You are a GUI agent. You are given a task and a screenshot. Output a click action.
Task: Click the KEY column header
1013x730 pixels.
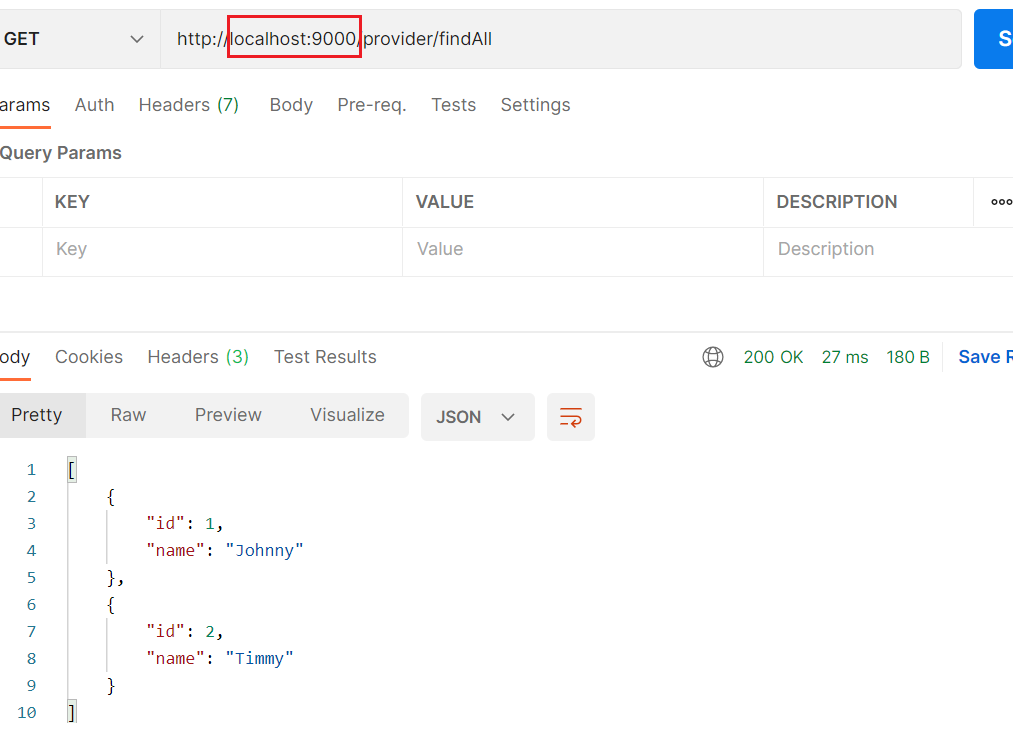[72, 202]
